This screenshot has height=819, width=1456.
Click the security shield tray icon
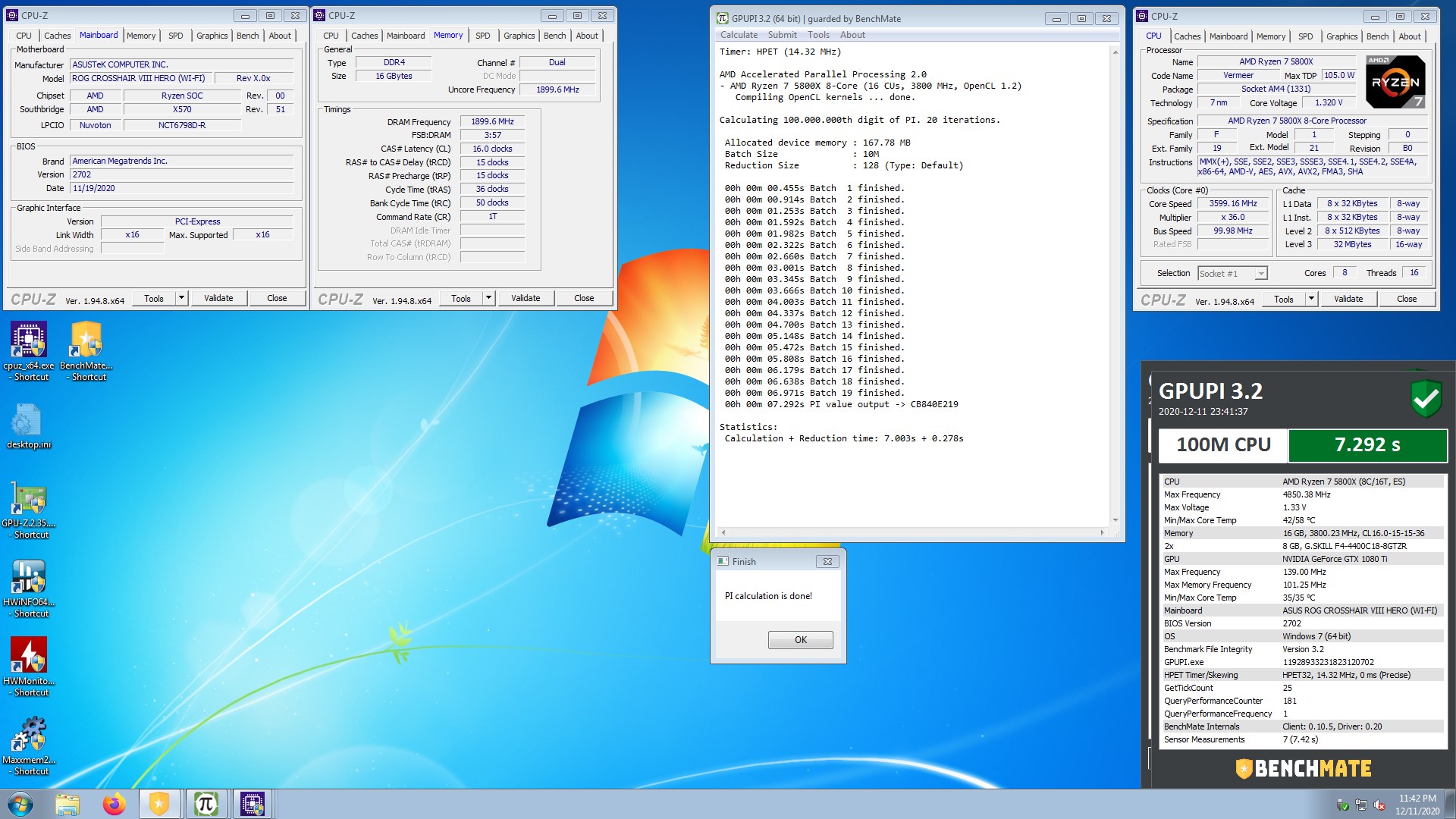[x=1343, y=805]
